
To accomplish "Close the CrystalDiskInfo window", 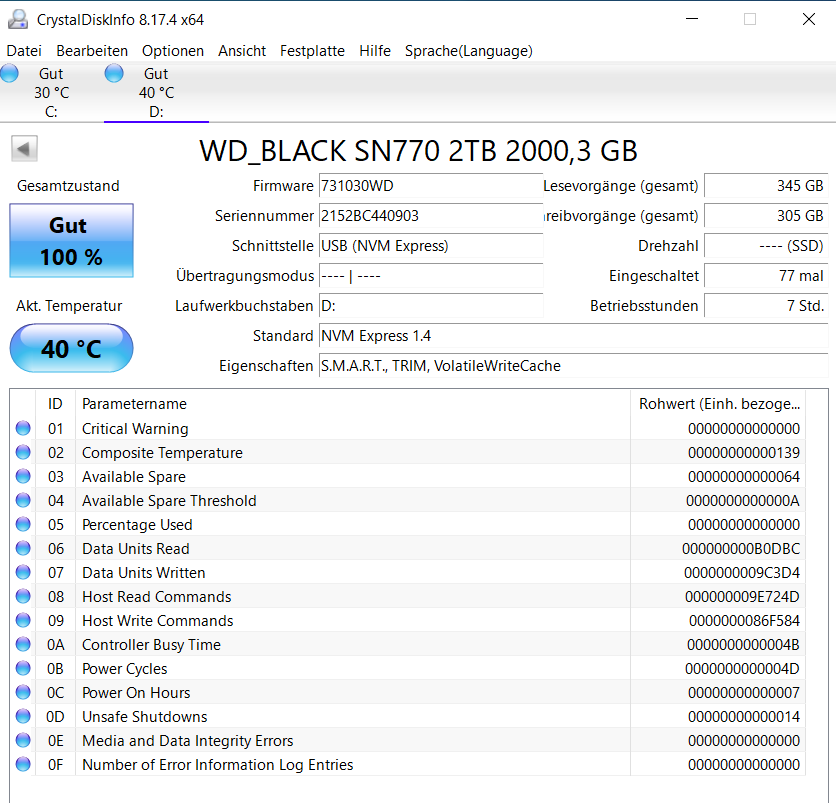I will (809, 19).
